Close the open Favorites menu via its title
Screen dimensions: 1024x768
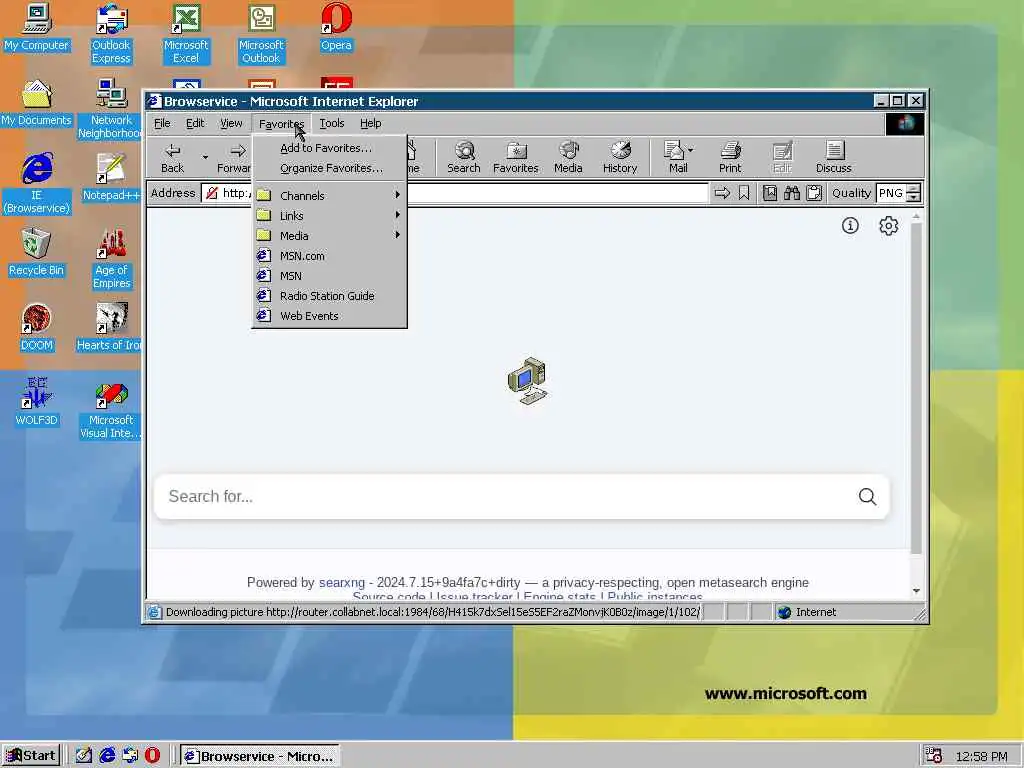[281, 123]
